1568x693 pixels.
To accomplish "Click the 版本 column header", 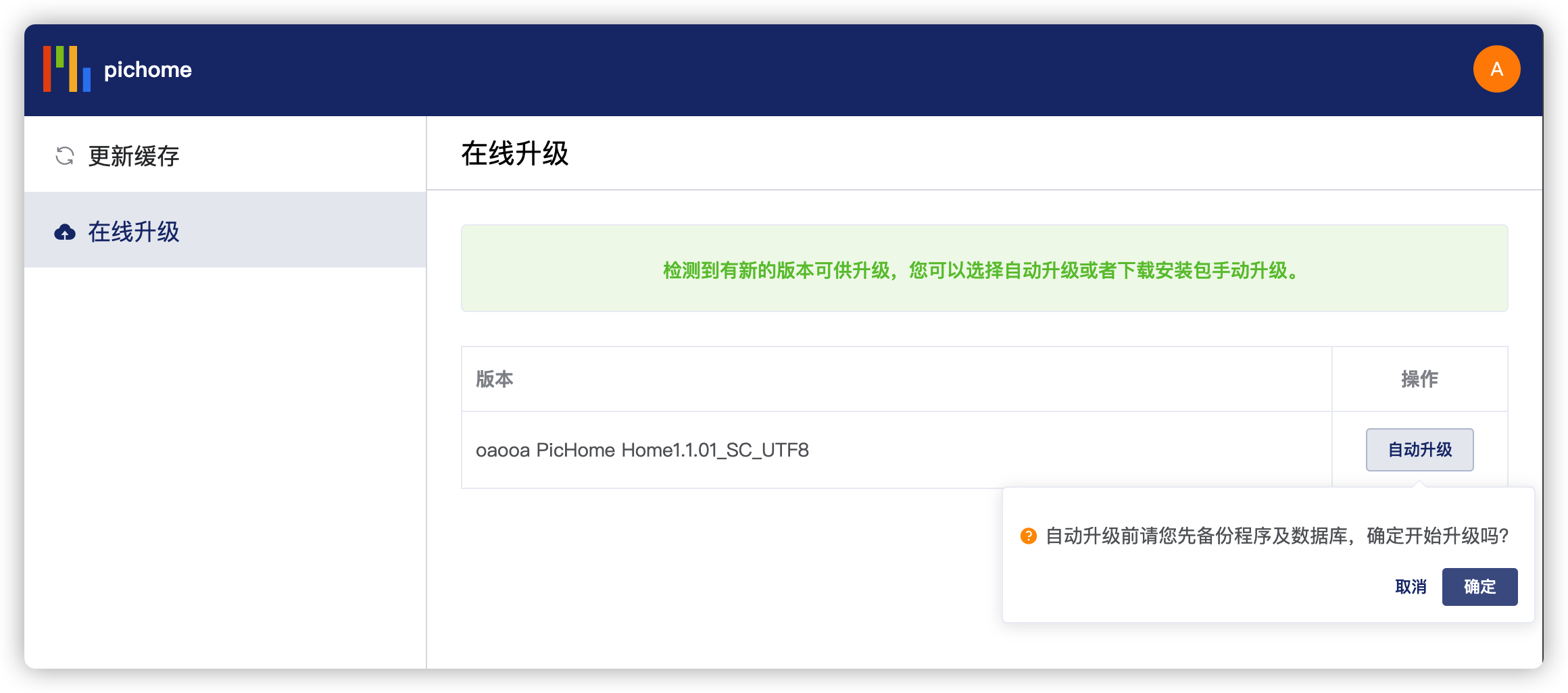I will (494, 380).
